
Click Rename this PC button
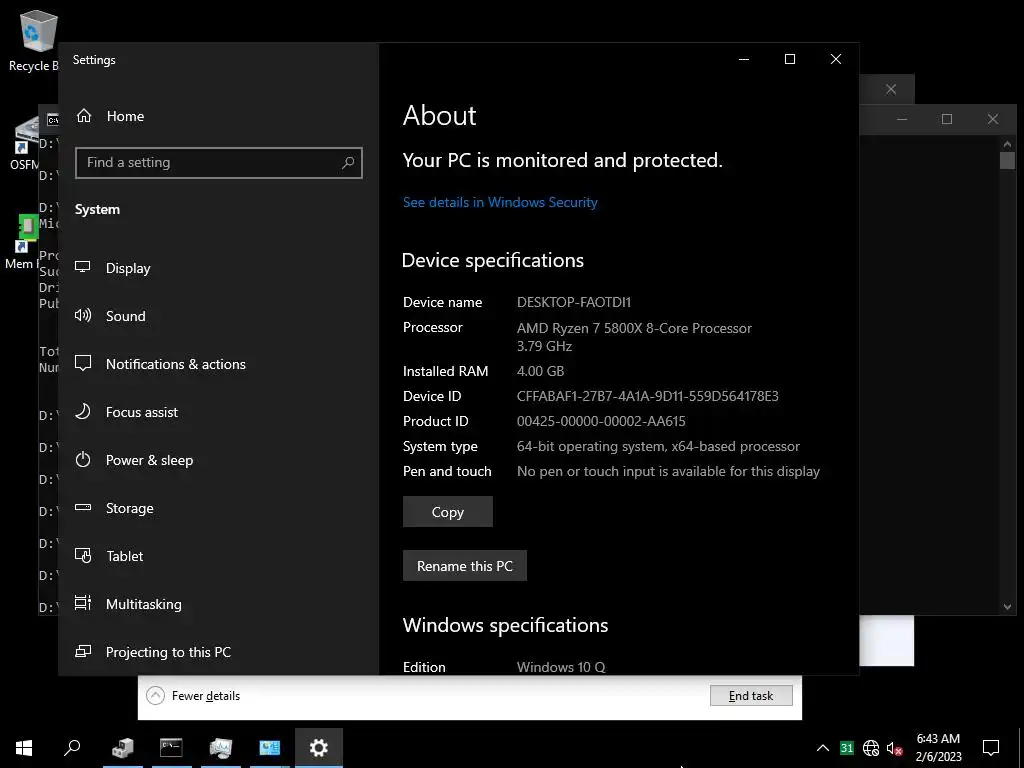click(464, 566)
